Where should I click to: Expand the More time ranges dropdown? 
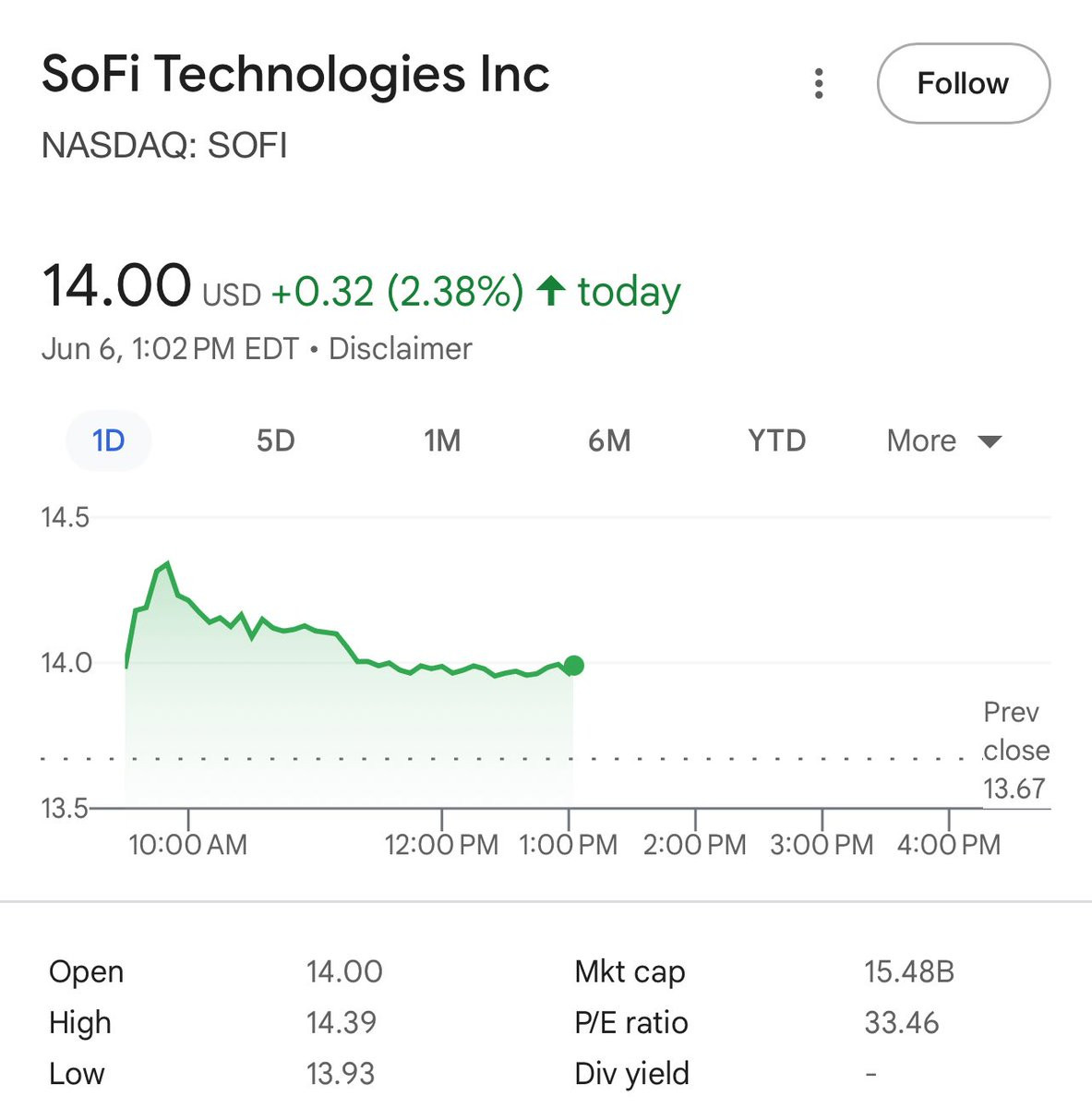pyautogui.click(x=943, y=440)
